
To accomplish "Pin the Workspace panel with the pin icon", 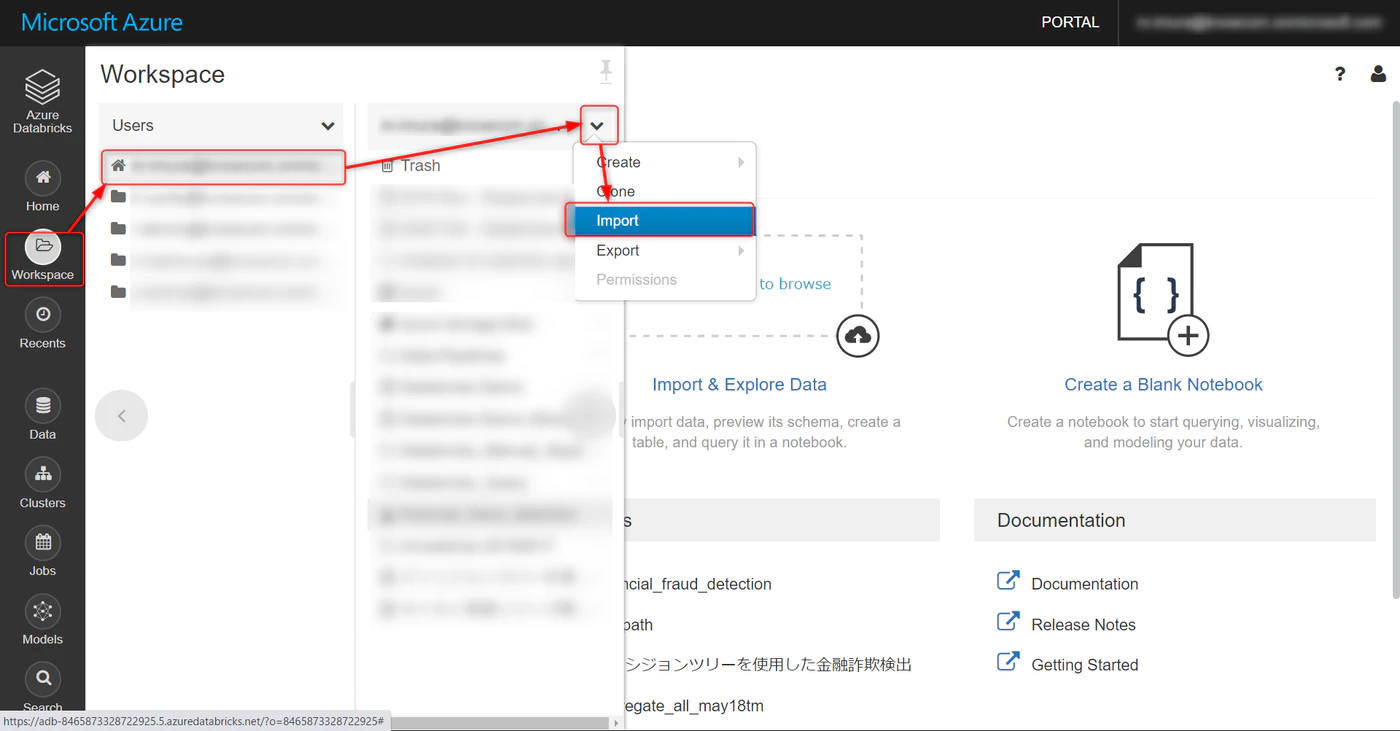I will pyautogui.click(x=605, y=71).
